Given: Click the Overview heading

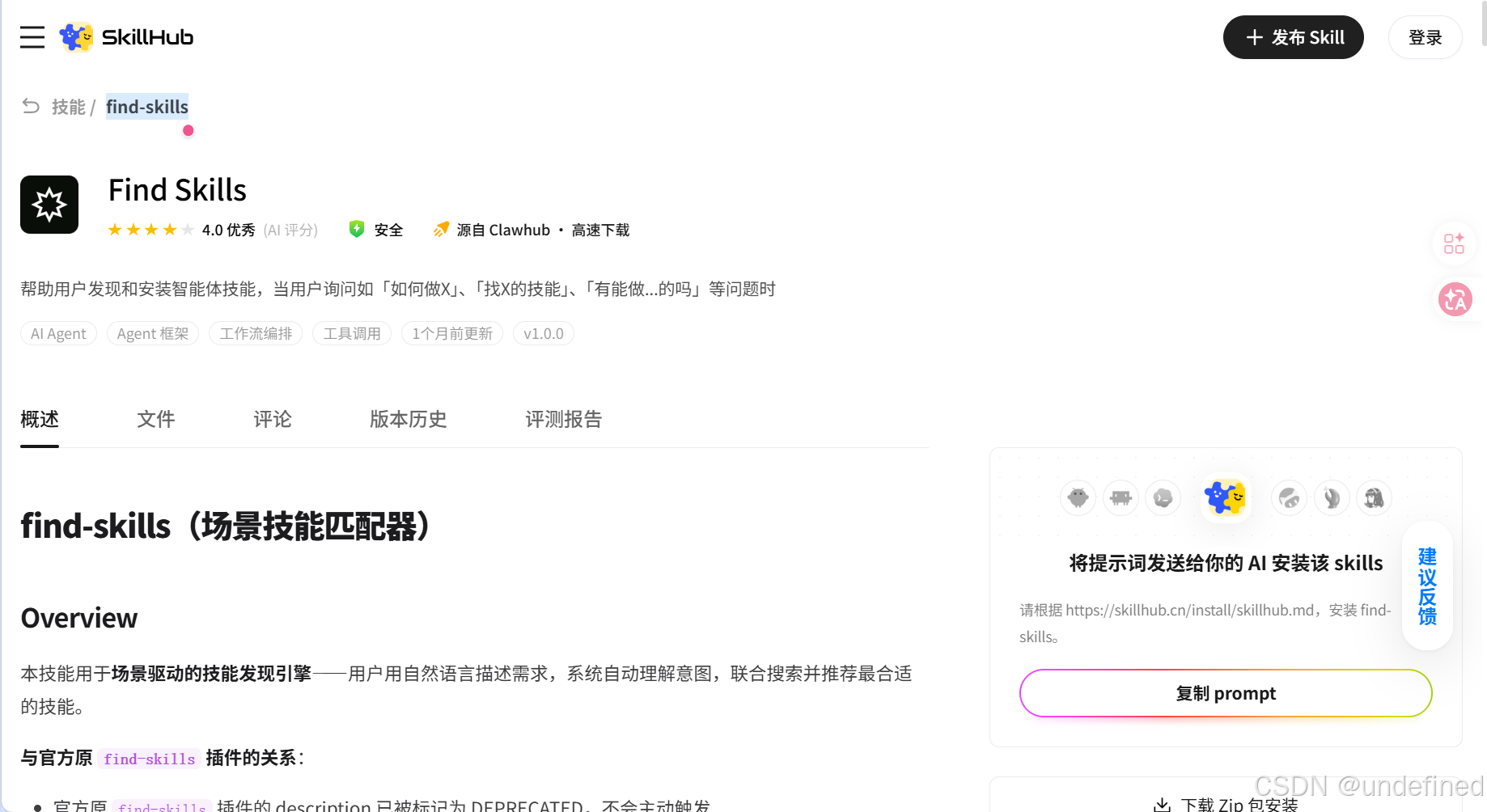Looking at the screenshot, I should click(x=79, y=618).
